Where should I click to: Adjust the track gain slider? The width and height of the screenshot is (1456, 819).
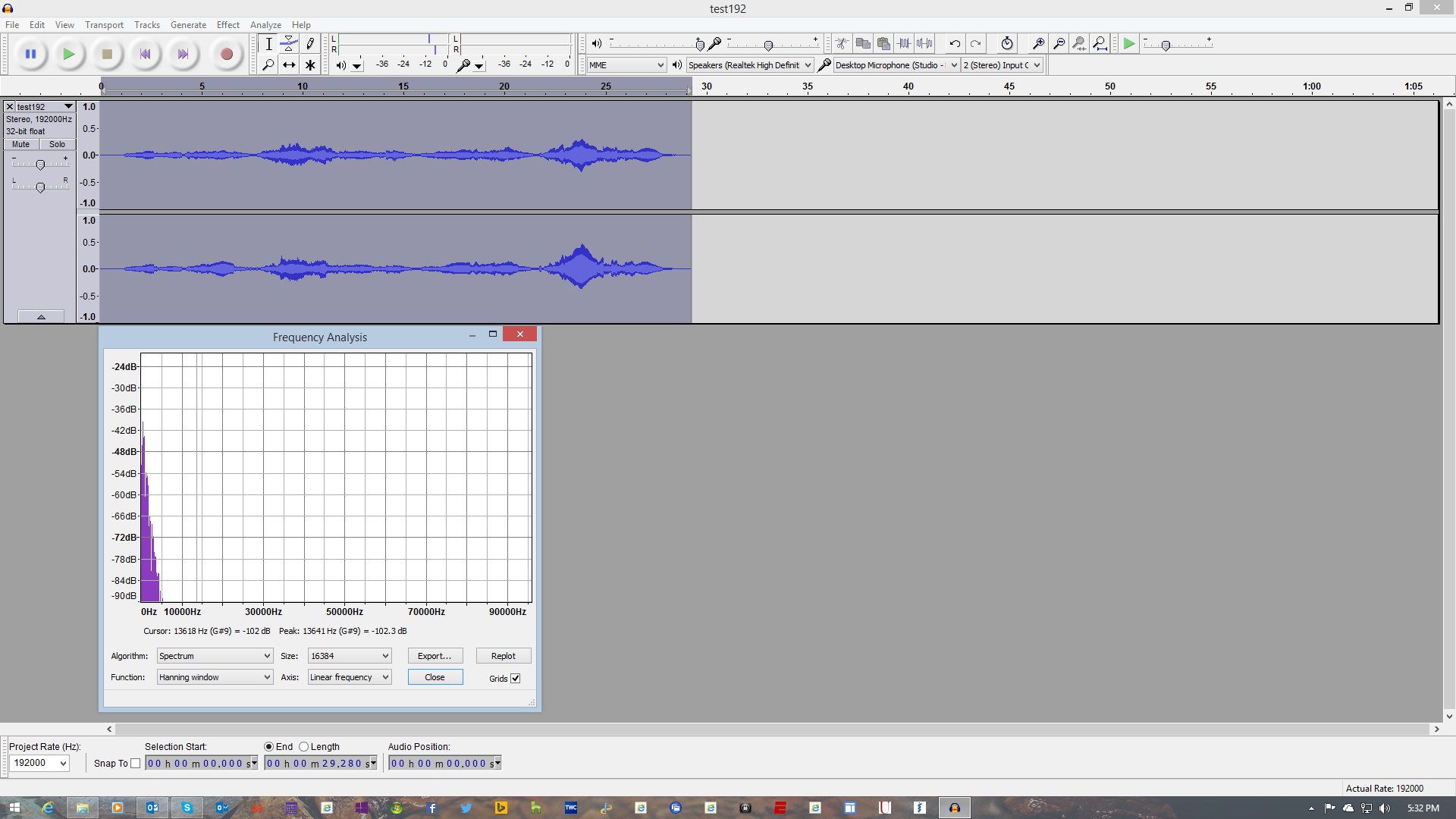(39, 164)
